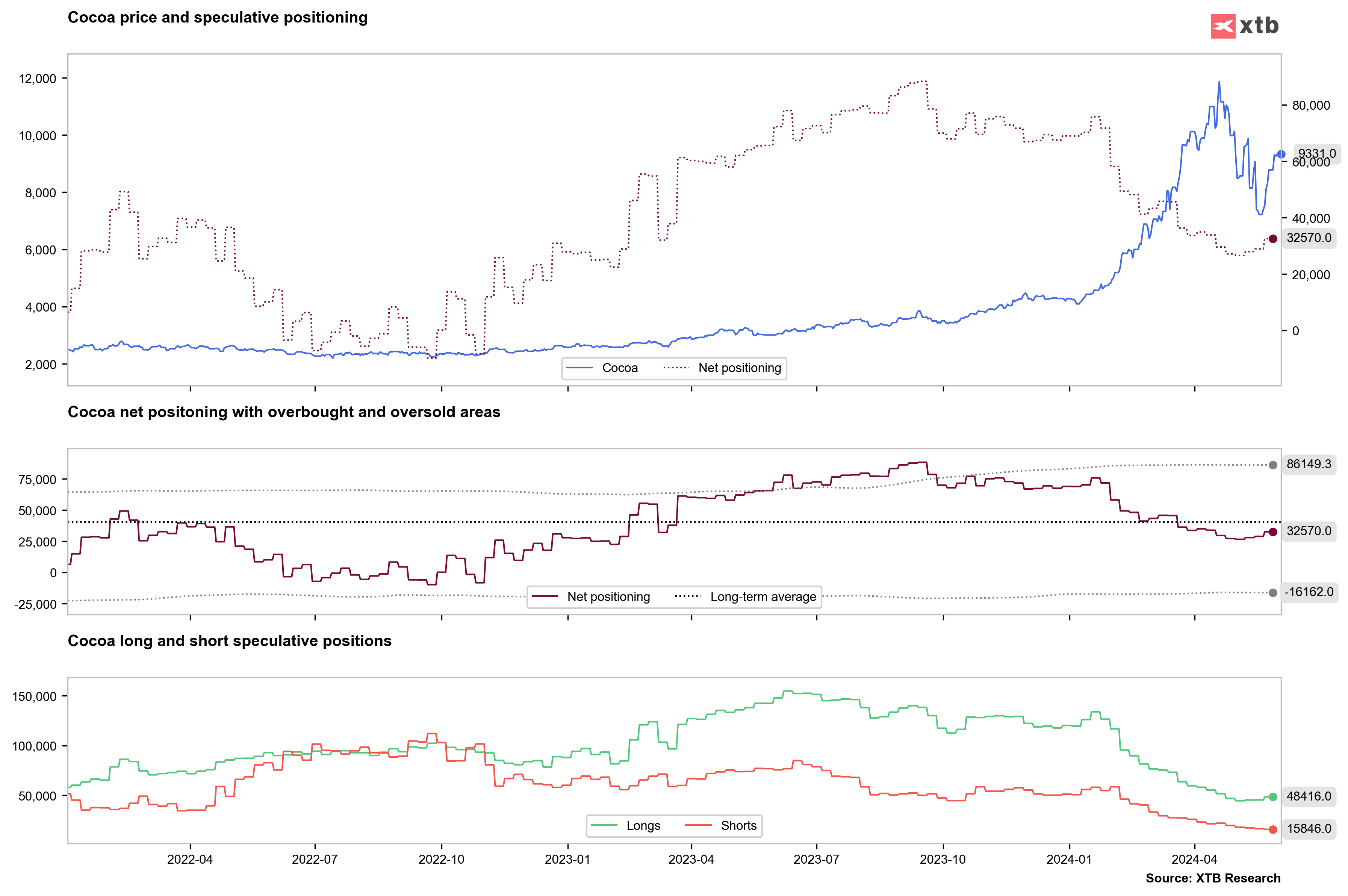Click the 2023-01 x-axis date label
Screen dimensions: 1348x896
click(567, 860)
